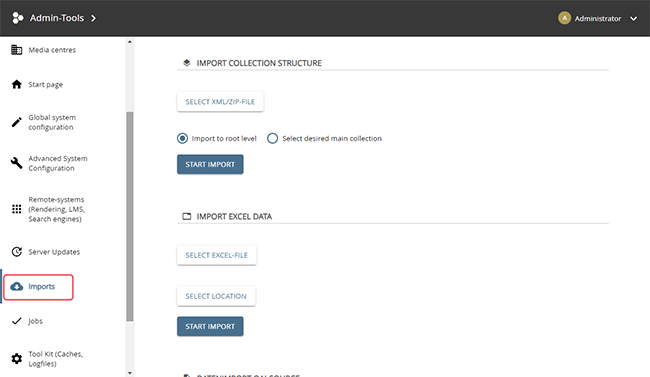Select Import to root level radio button
This screenshot has width=650, height=377.
[182, 139]
